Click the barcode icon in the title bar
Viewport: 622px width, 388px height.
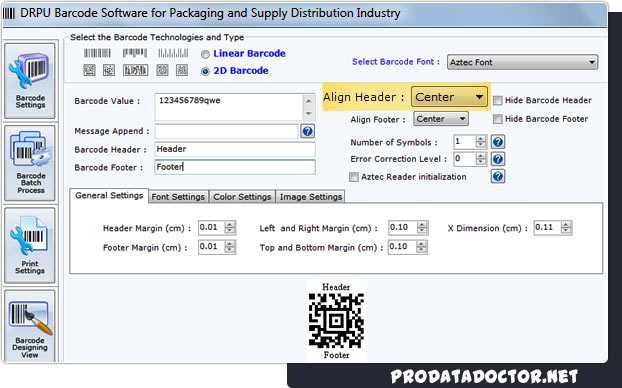(x=9, y=13)
